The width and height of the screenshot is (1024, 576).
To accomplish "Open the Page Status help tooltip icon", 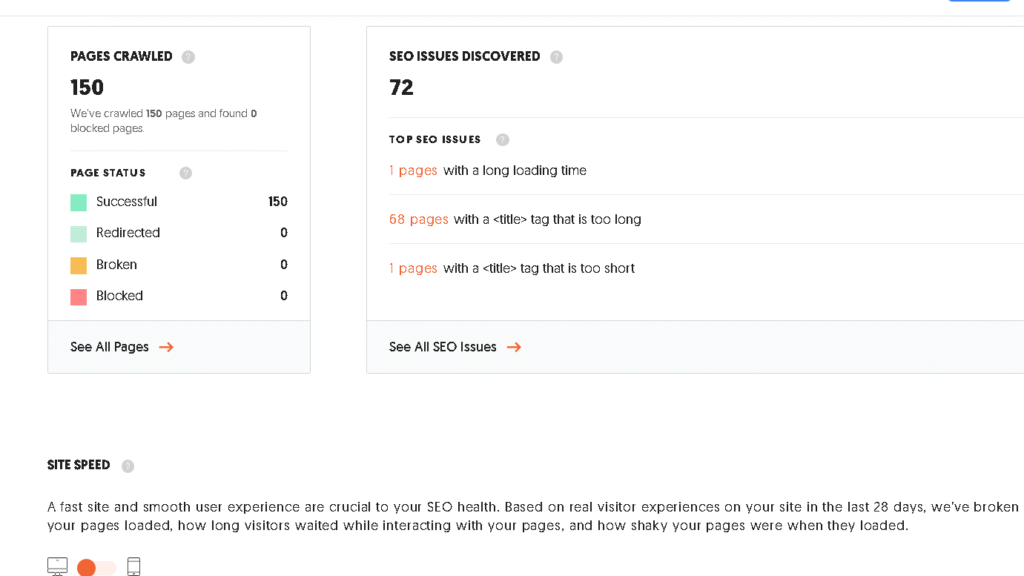I will [x=185, y=172].
